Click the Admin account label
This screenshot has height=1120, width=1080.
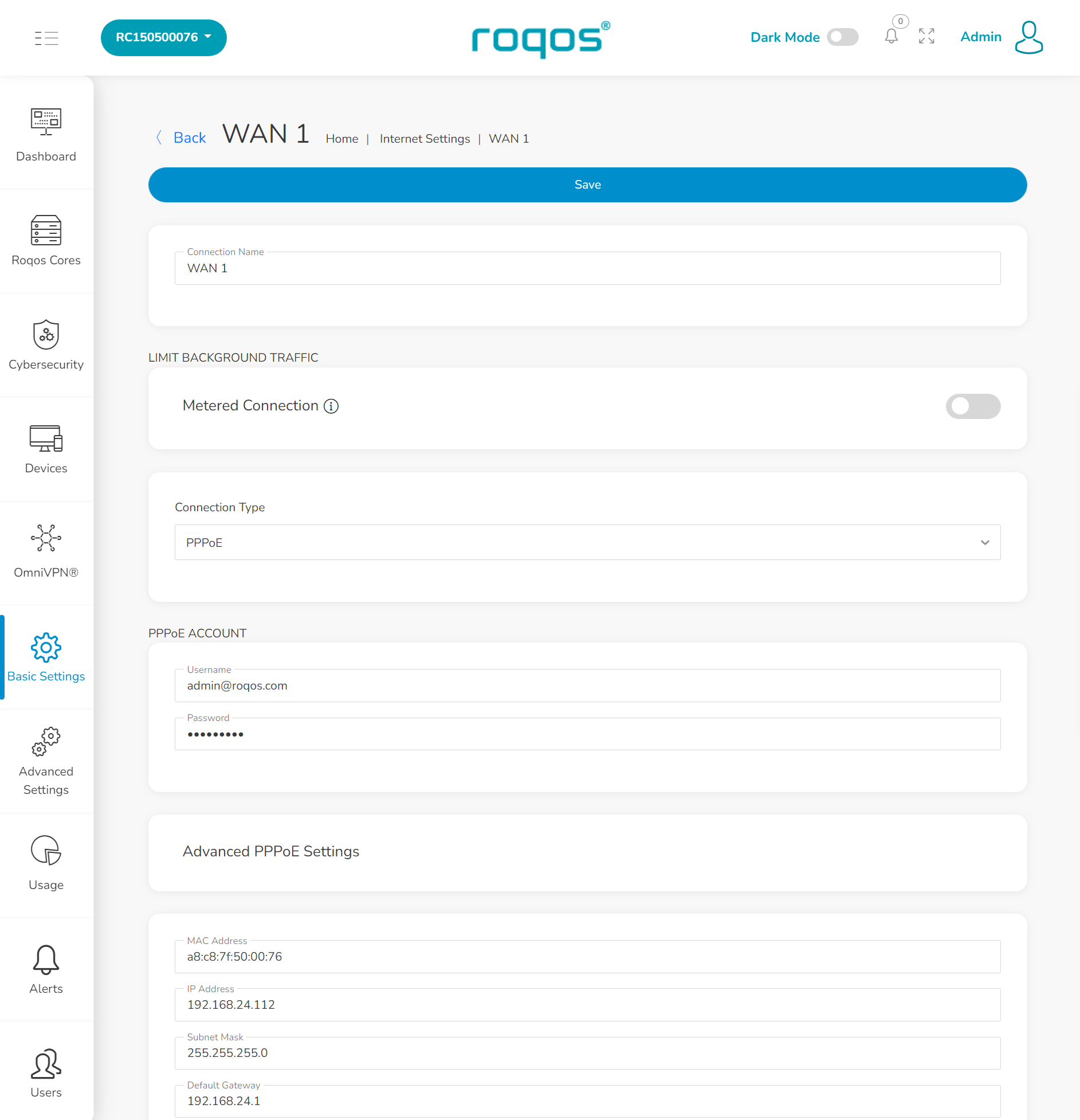tap(981, 37)
